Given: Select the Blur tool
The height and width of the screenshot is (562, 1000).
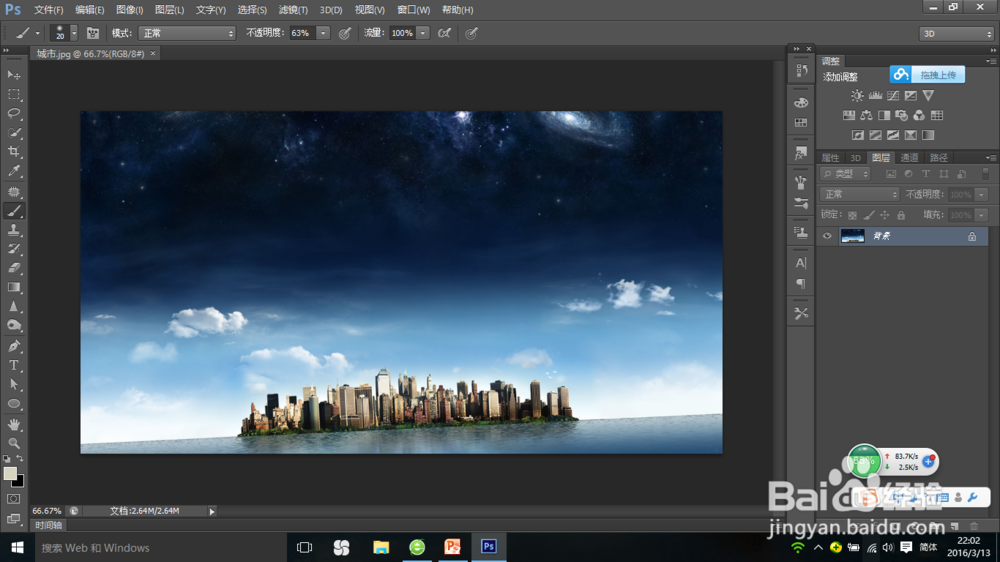Looking at the screenshot, I should click(x=14, y=306).
